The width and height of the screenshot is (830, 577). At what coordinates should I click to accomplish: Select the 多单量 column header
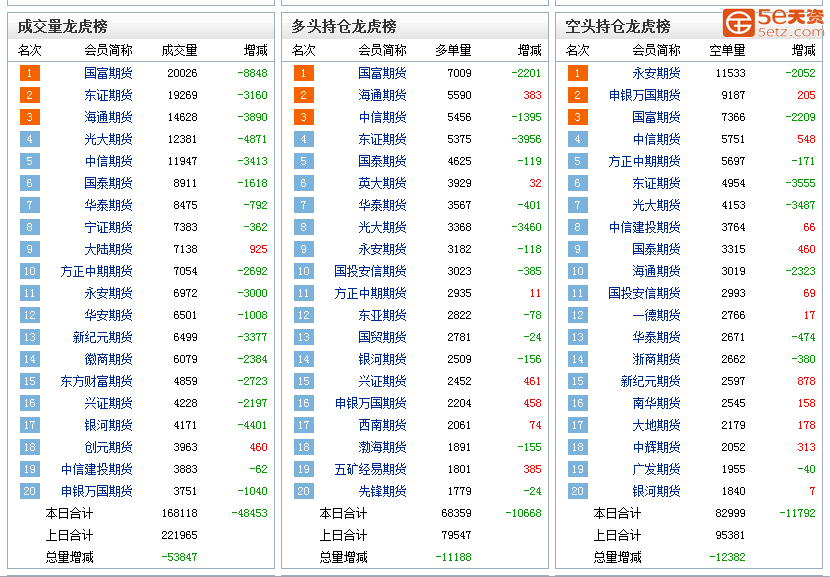(x=454, y=50)
